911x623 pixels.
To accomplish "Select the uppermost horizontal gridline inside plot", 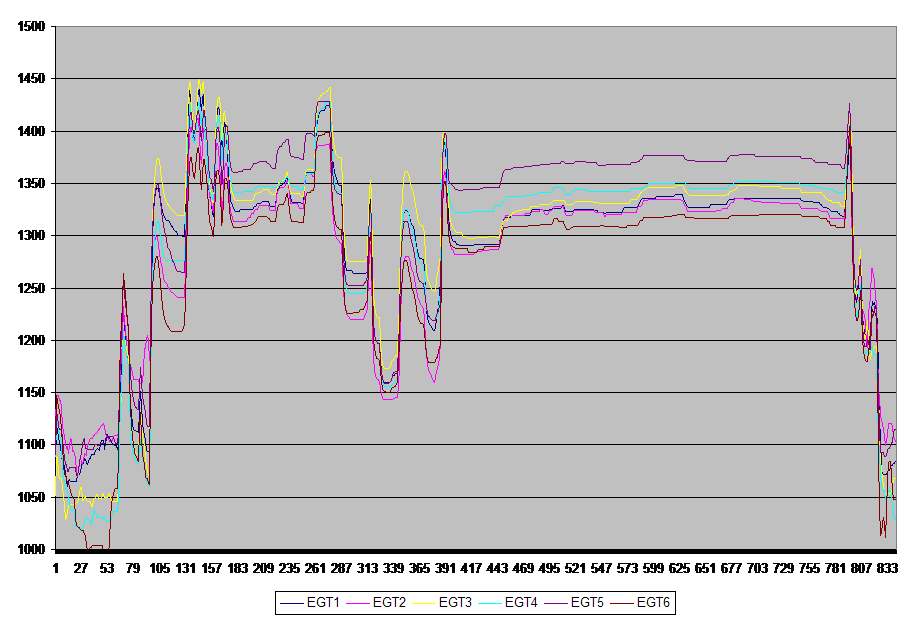I will point(475,79).
